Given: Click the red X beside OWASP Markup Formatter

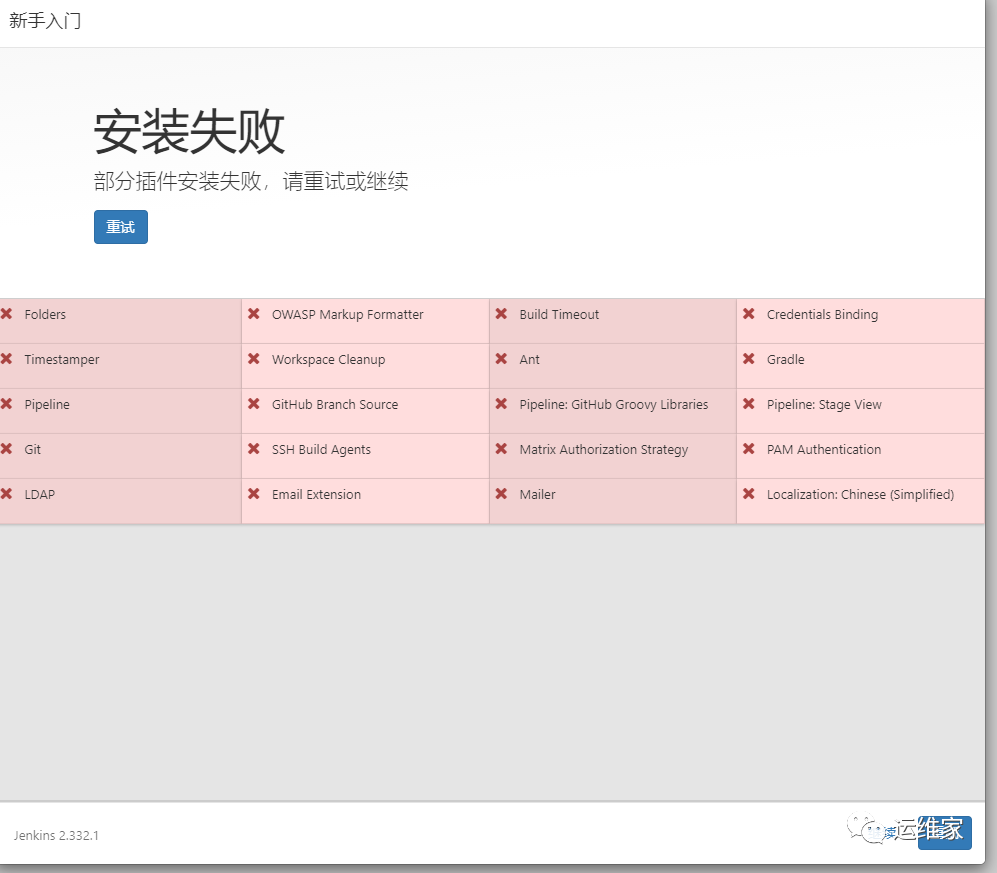Looking at the screenshot, I should tap(254, 314).
